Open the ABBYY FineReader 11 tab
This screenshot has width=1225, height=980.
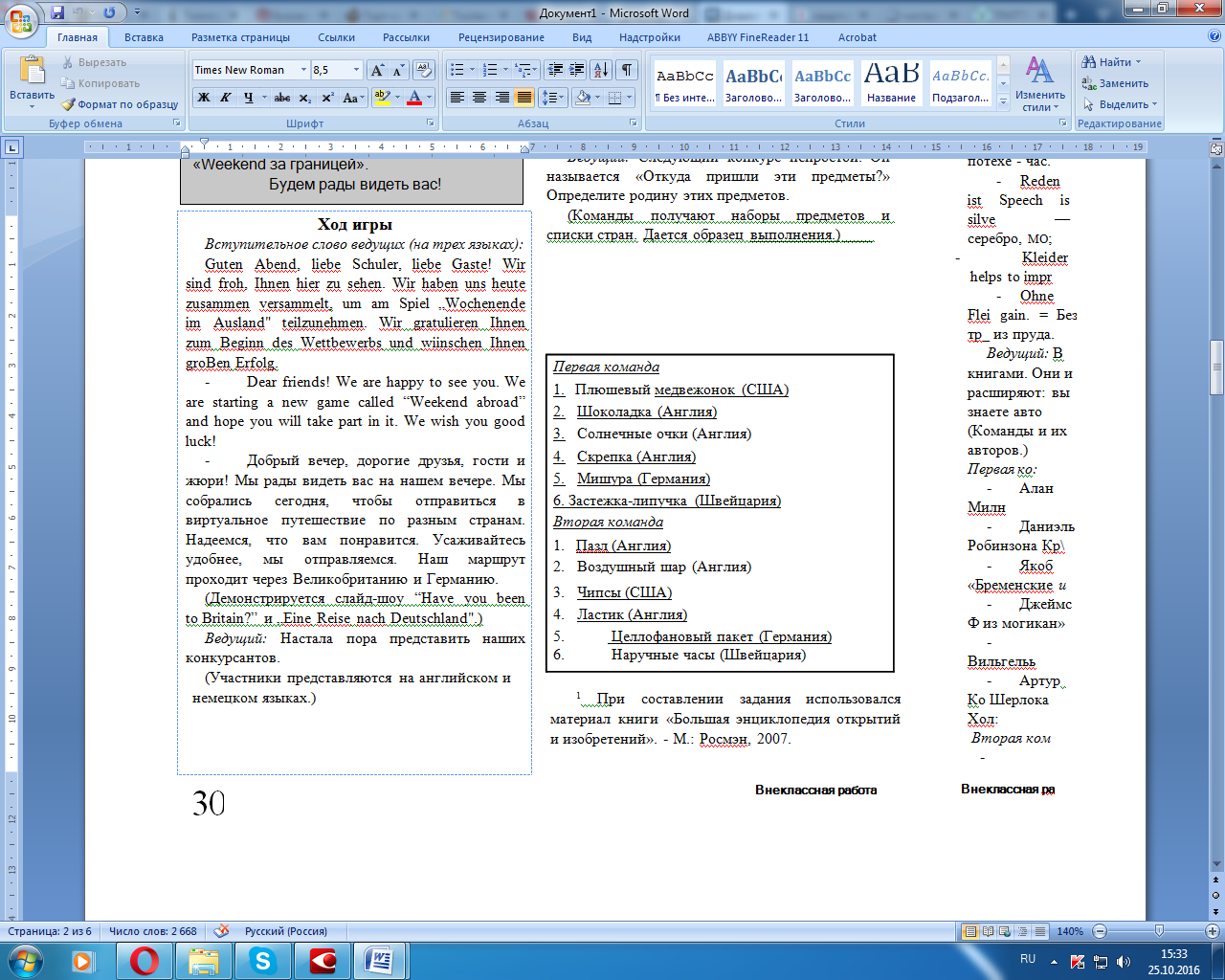(758, 37)
